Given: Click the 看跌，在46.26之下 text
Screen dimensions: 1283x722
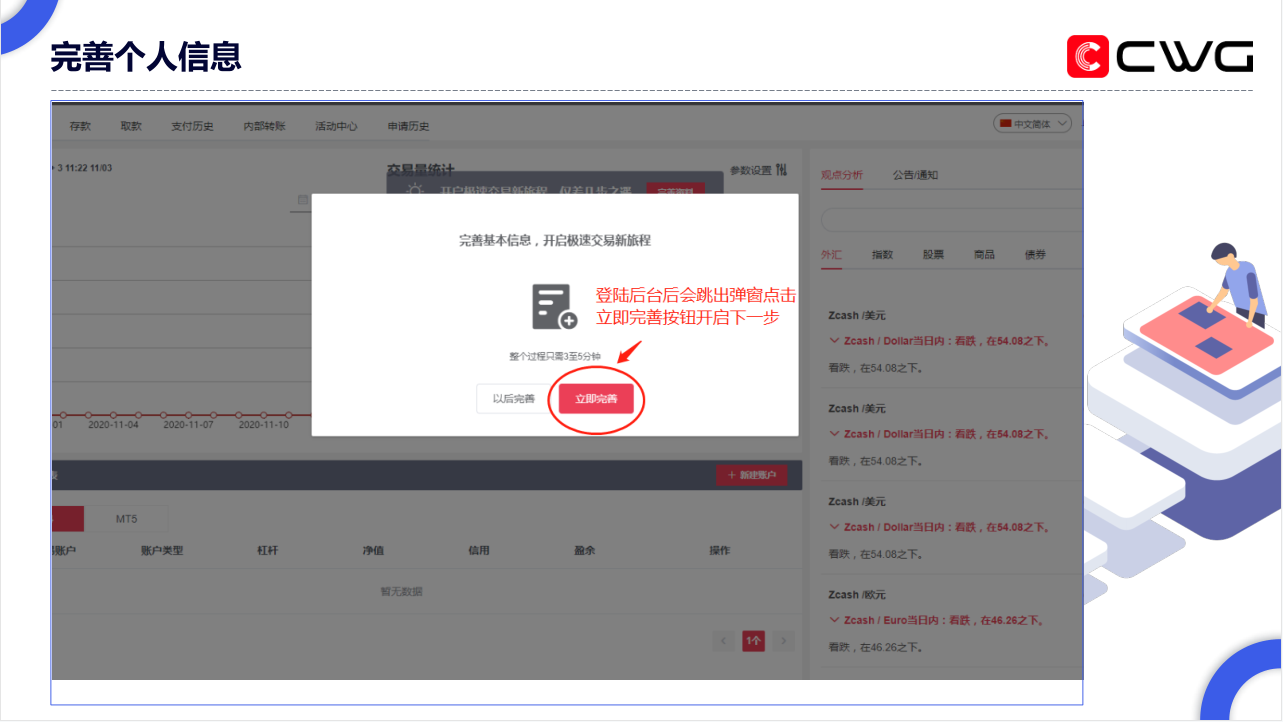Looking at the screenshot, I should 875,647.
